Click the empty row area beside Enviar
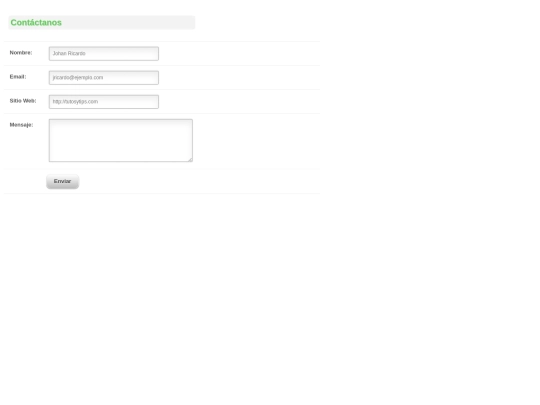The width and height of the screenshot is (540, 405). 200,181
